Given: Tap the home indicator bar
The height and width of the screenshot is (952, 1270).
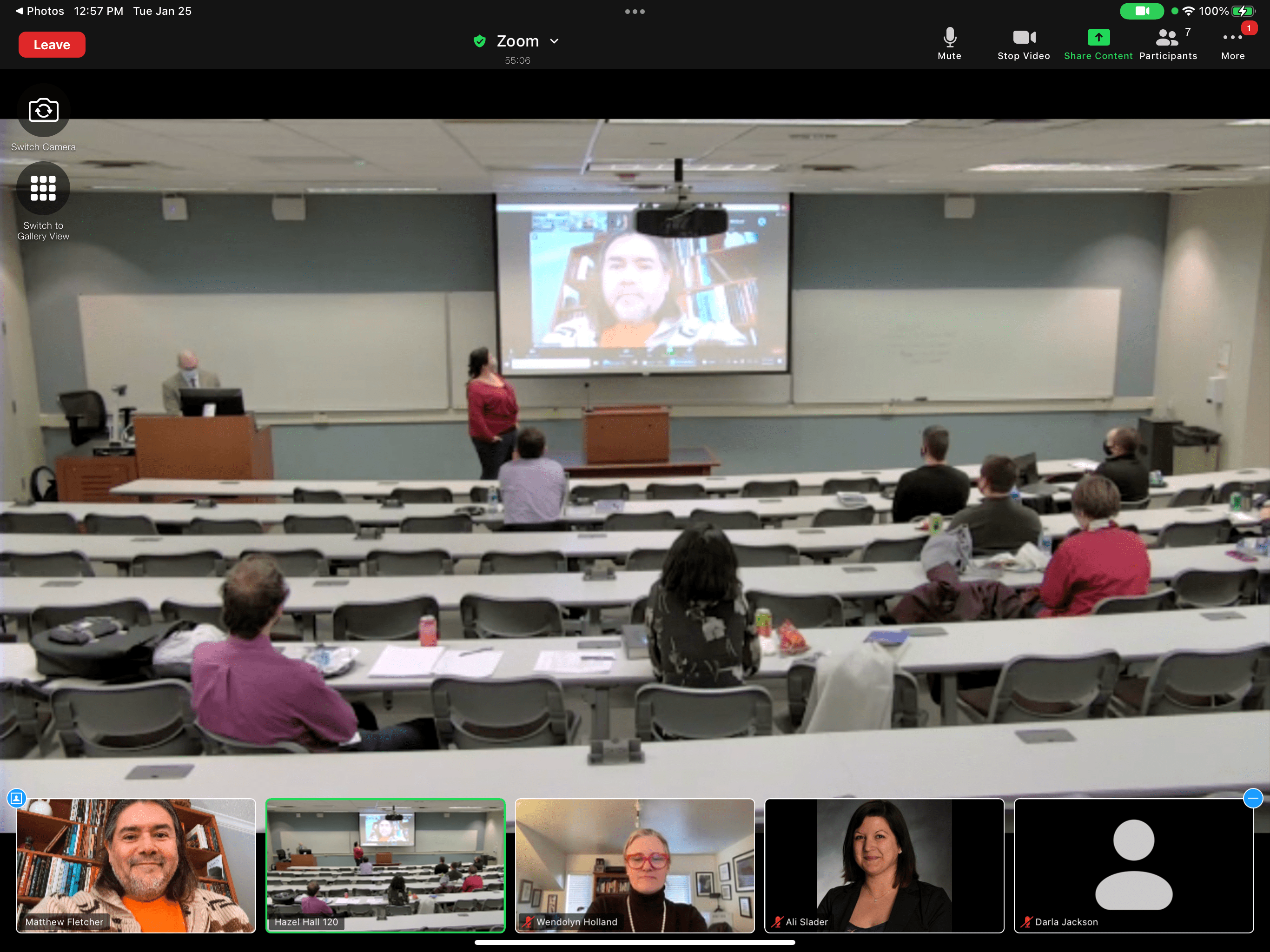Looking at the screenshot, I should 635,942.
